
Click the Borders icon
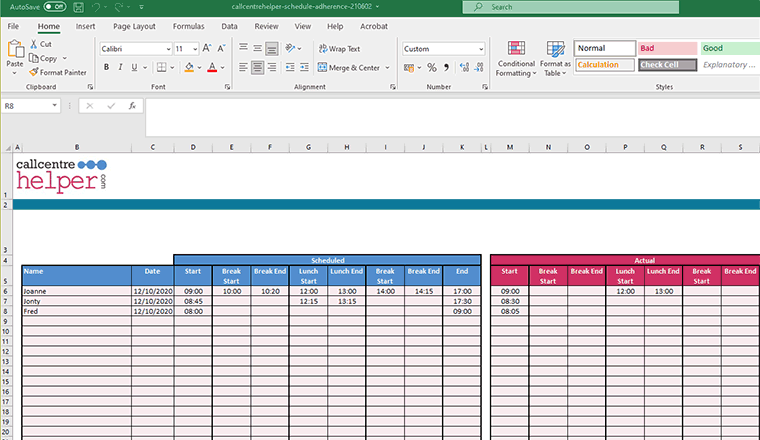click(x=161, y=67)
